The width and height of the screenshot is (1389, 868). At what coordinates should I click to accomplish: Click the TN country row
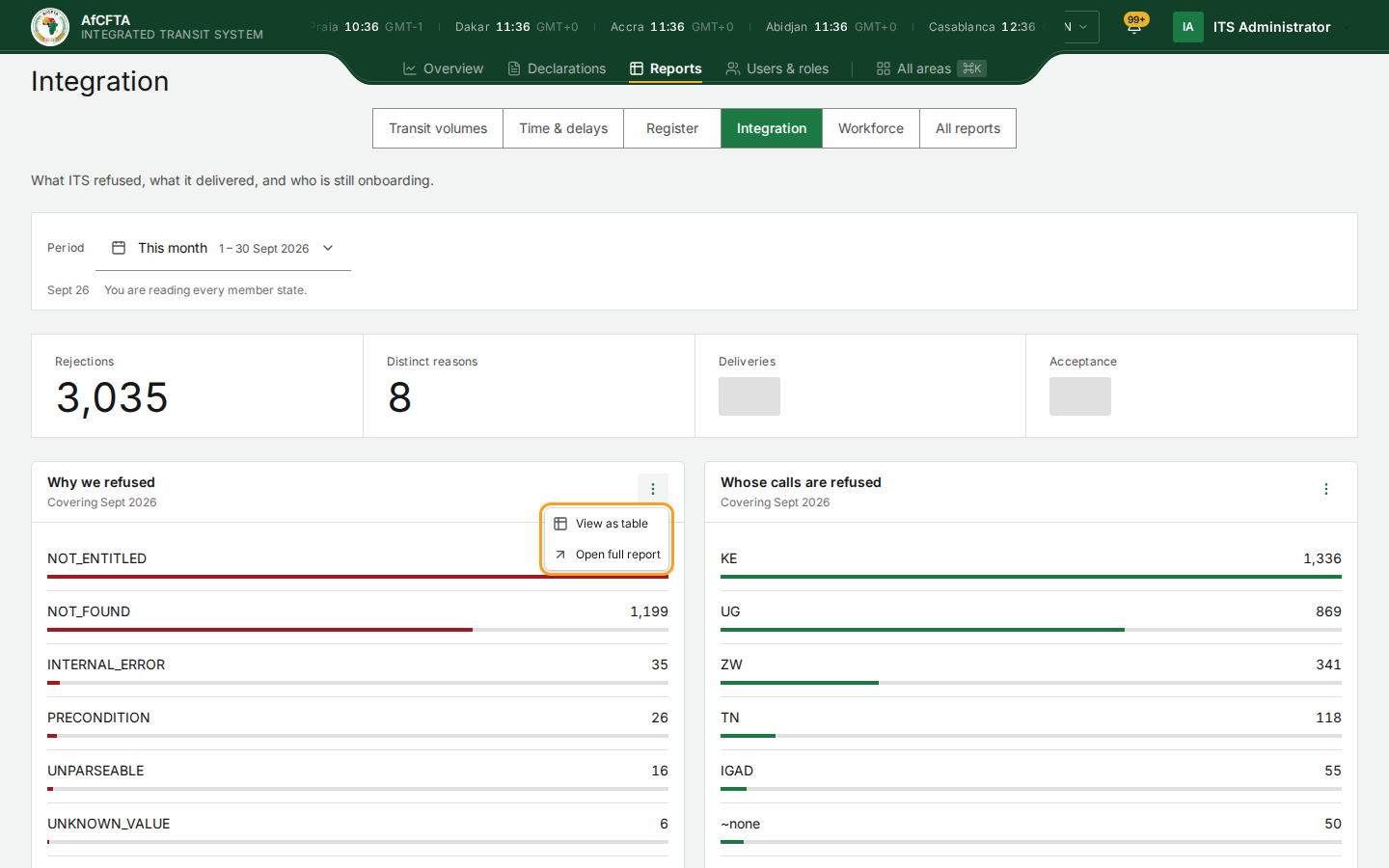click(1031, 722)
